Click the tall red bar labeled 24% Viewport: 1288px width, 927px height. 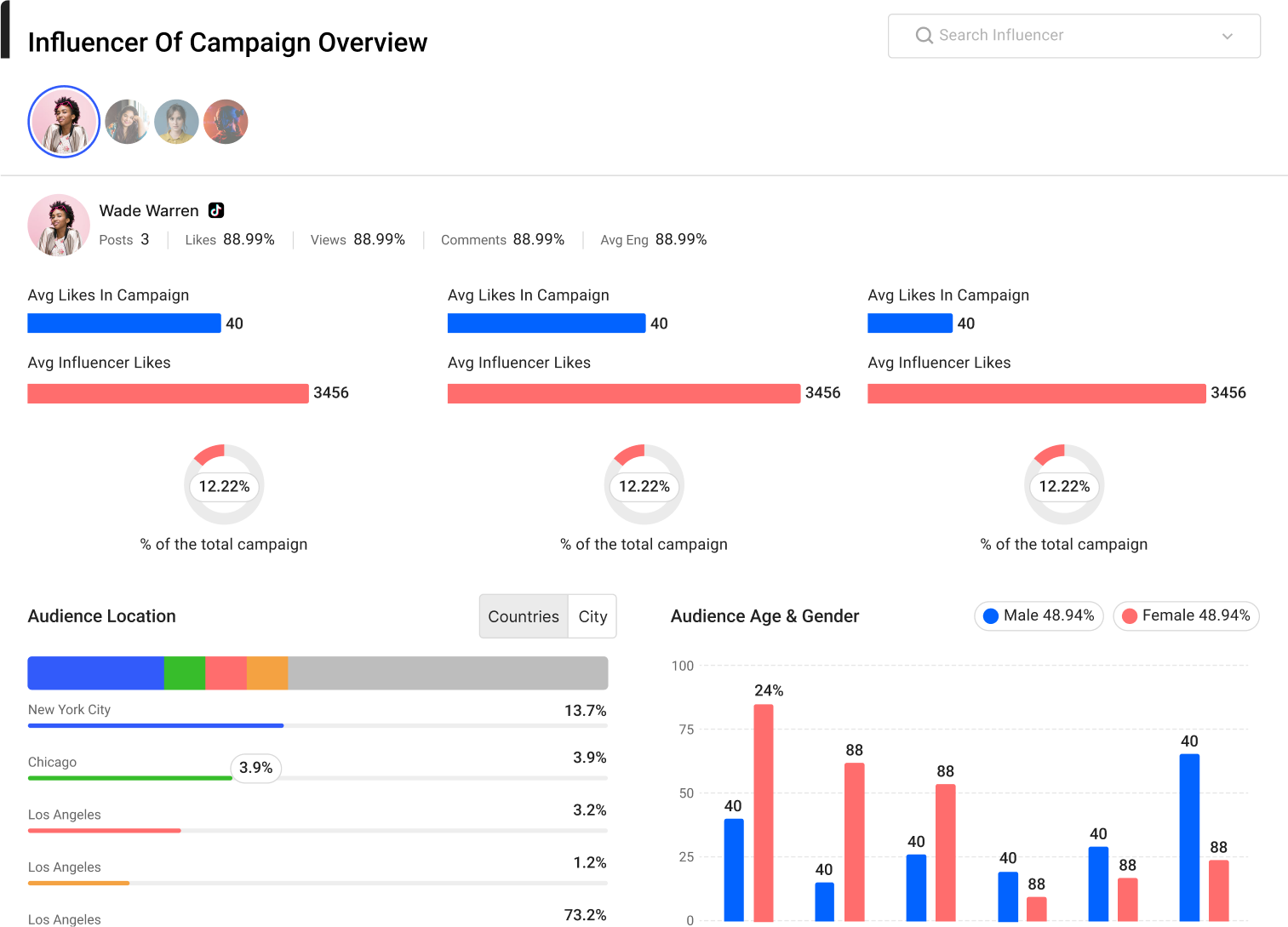tap(764, 813)
